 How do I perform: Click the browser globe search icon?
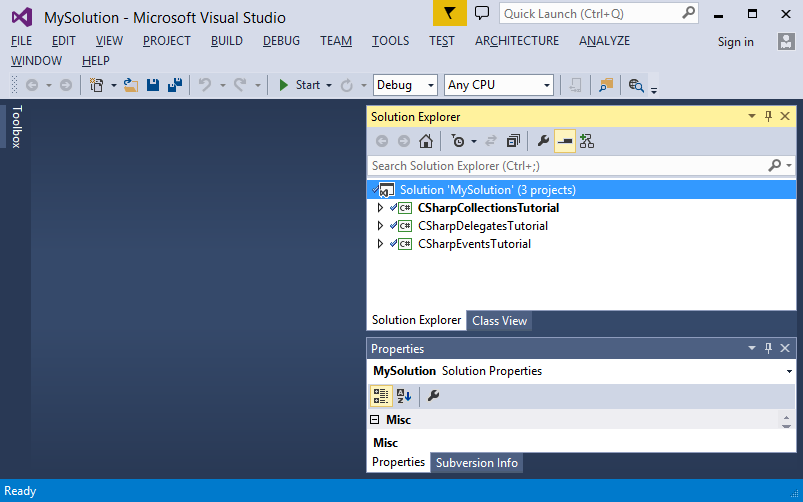[636, 85]
